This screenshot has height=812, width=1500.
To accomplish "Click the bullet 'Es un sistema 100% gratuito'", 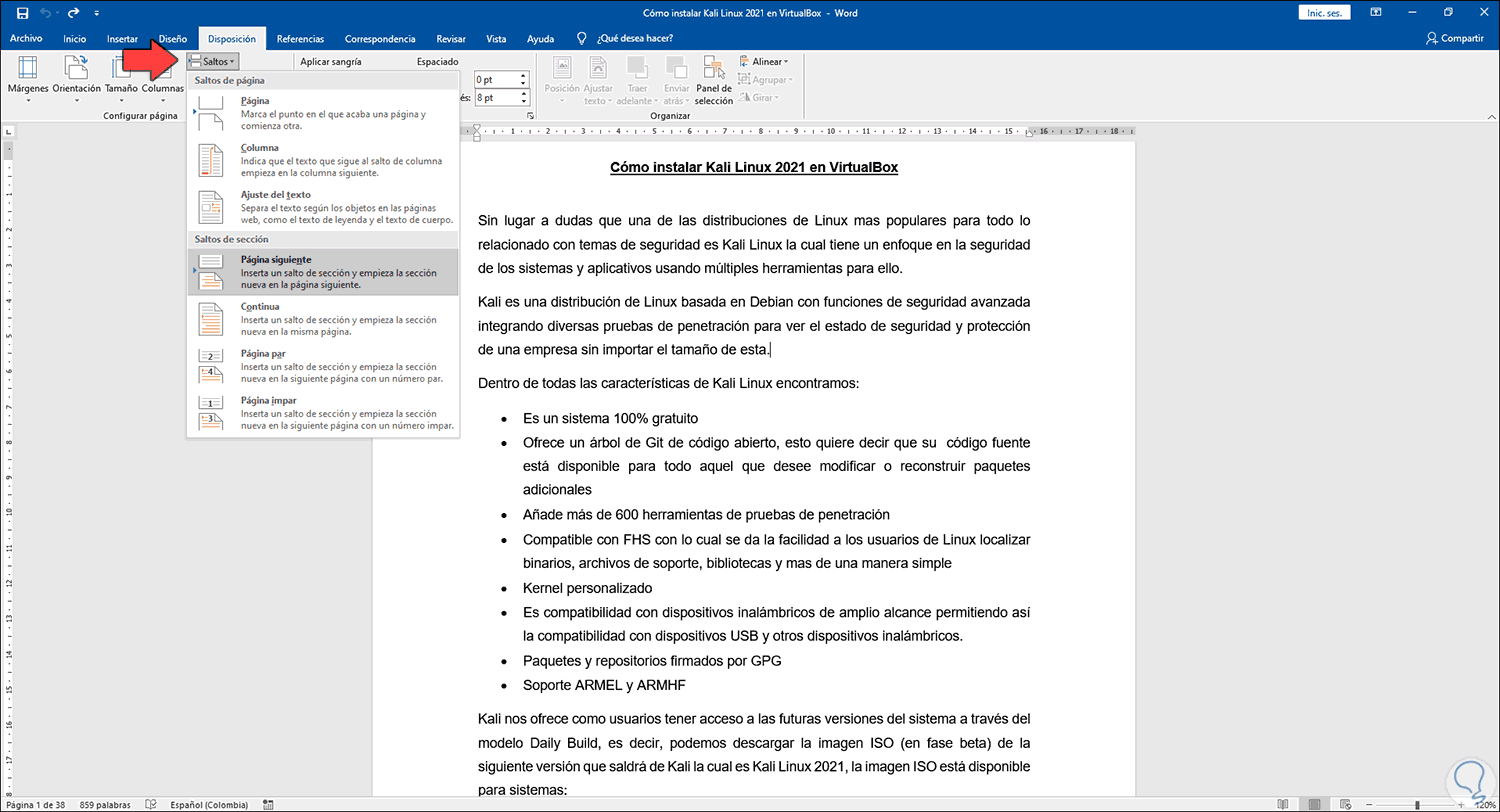I will pyautogui.click(x=610, y=418).
